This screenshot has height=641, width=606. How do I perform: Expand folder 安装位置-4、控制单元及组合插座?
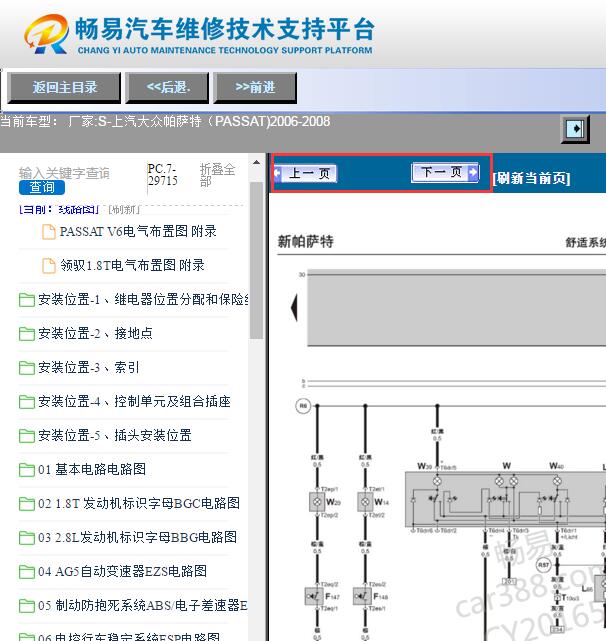point(134,401)
